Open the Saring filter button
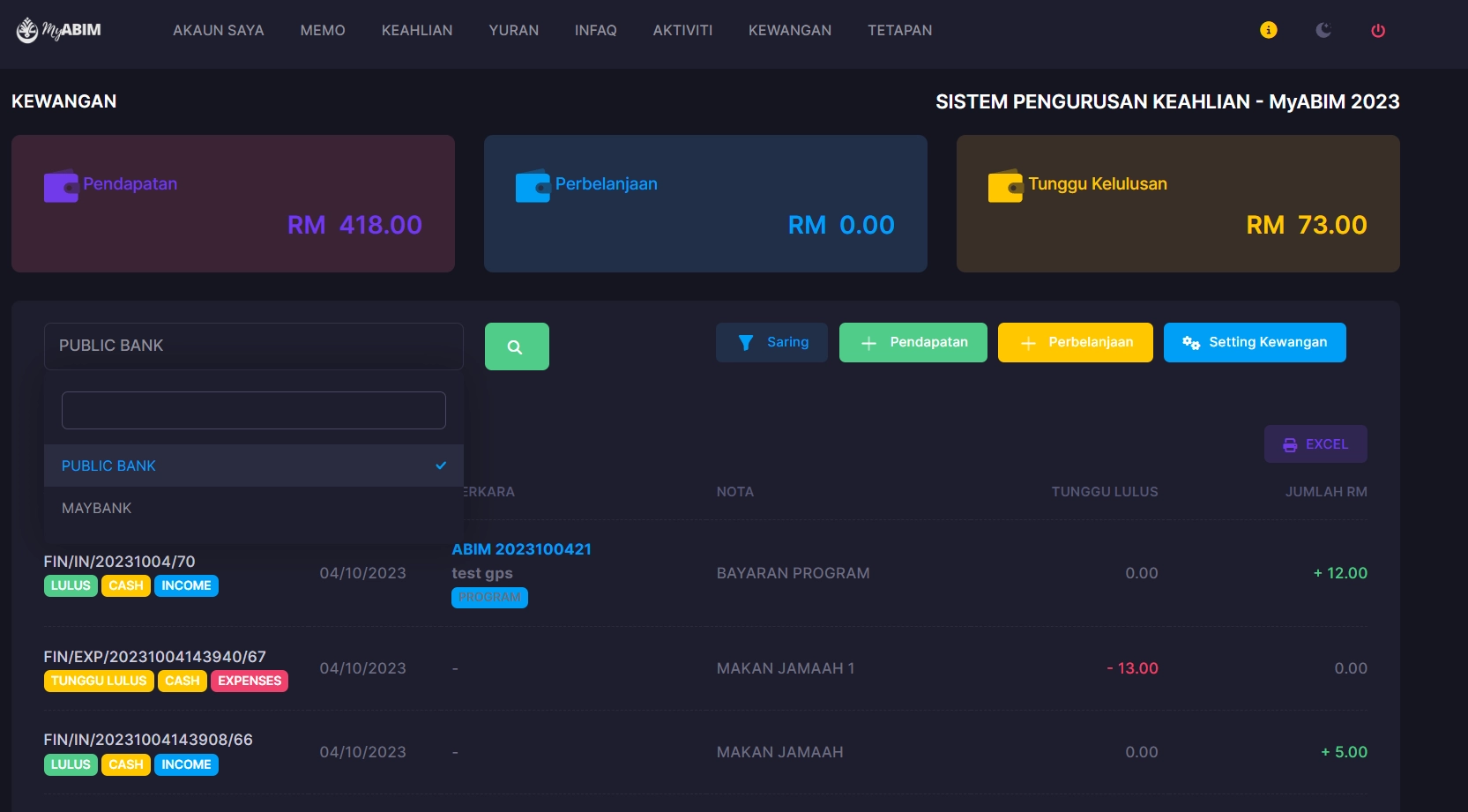The image size is (1468, 812). coord(771,342)
